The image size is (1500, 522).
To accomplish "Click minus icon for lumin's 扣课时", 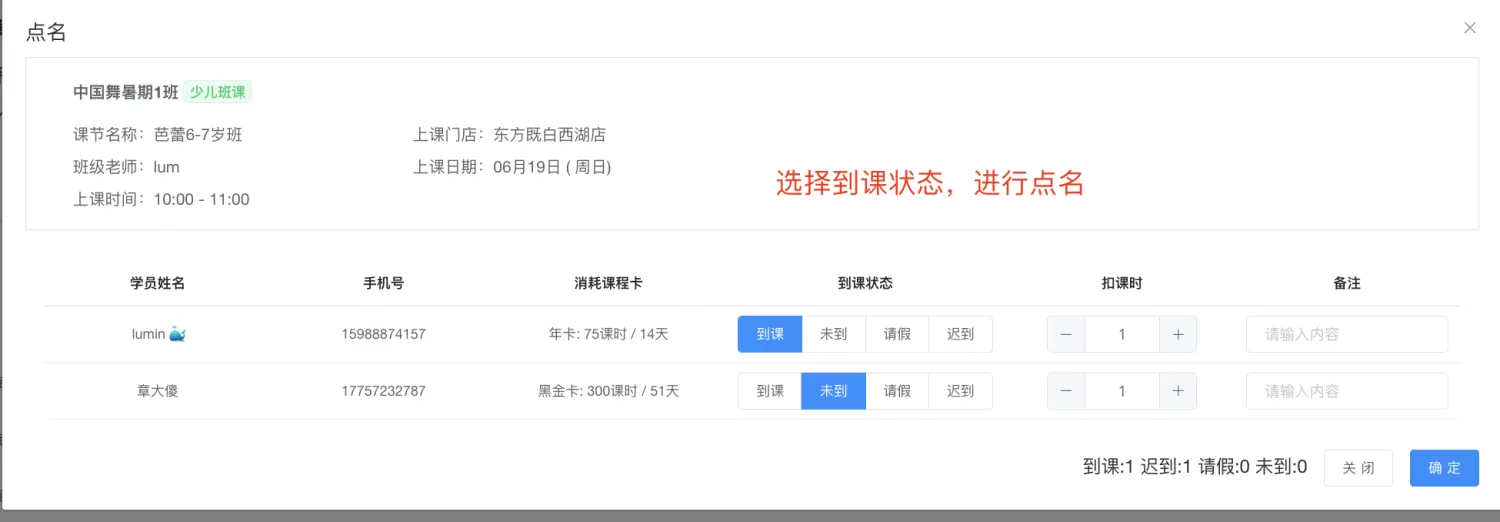I will (x=1066, y=335).
